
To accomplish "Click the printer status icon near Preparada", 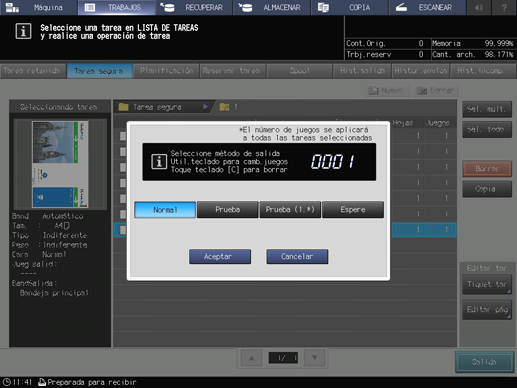I will click(x=42, y=382).
